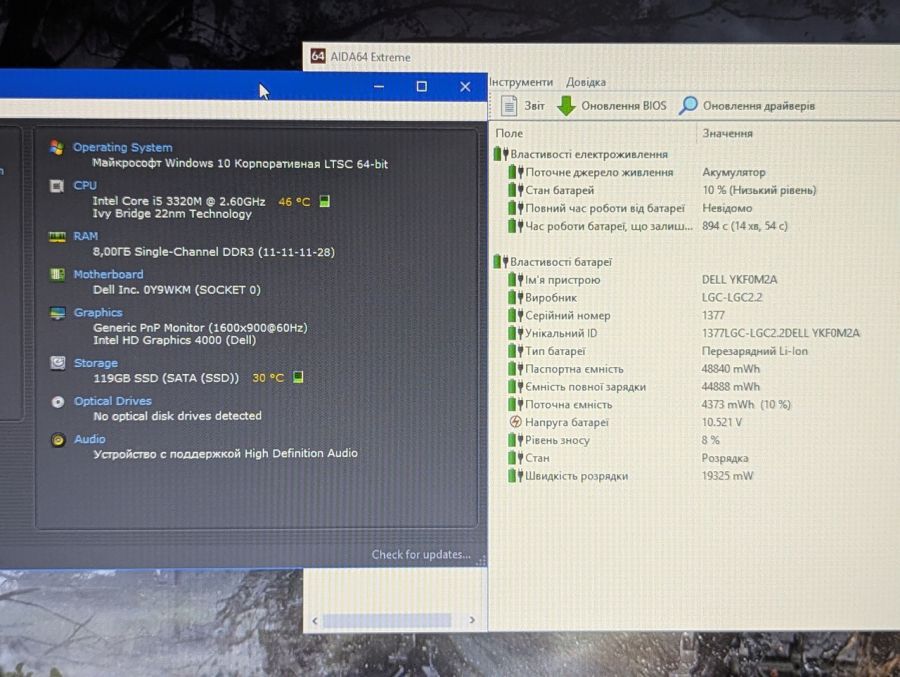Maximize the Speccy window

point(421,87)
